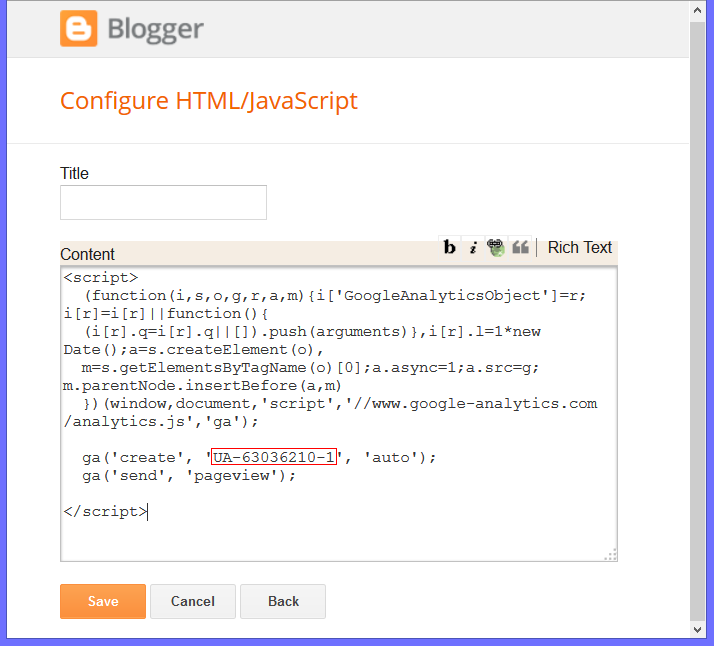Go Back from the configure dialog
This screenshot has width=714, height=646.
pos(283,601)
